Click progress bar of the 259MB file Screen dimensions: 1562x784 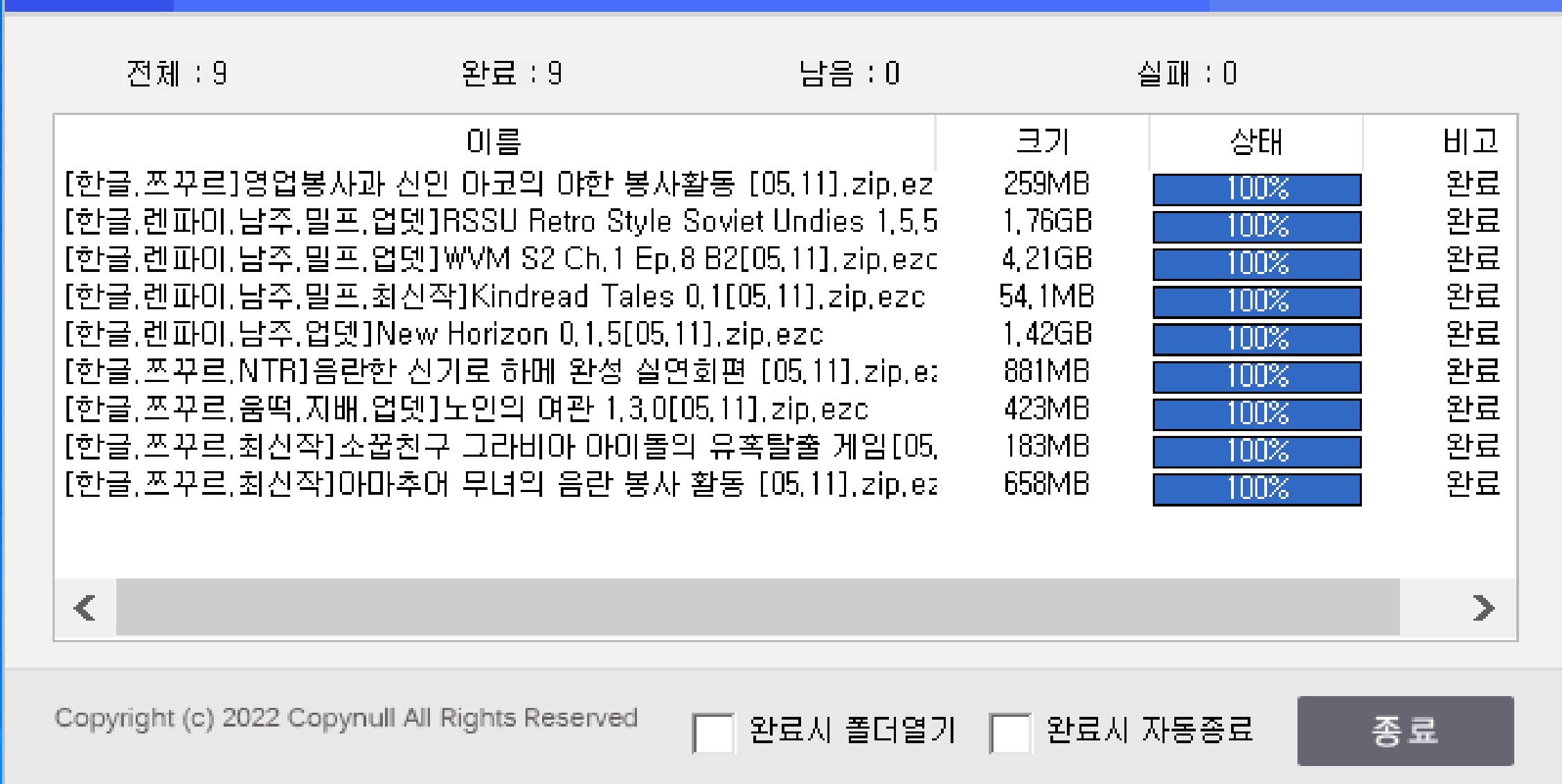coord(1257,189)
